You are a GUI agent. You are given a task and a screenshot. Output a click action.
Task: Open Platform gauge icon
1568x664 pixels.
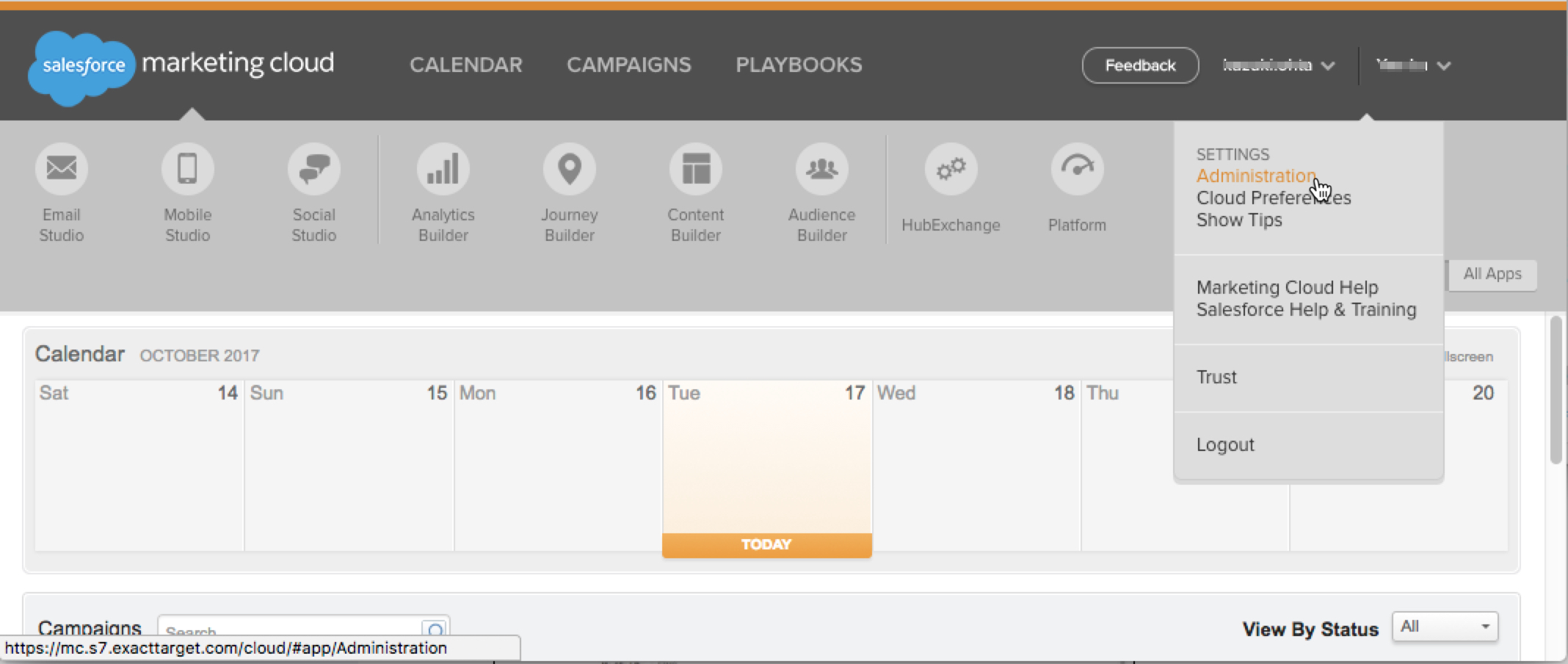pyautogui.click(x=1077, y=169)
